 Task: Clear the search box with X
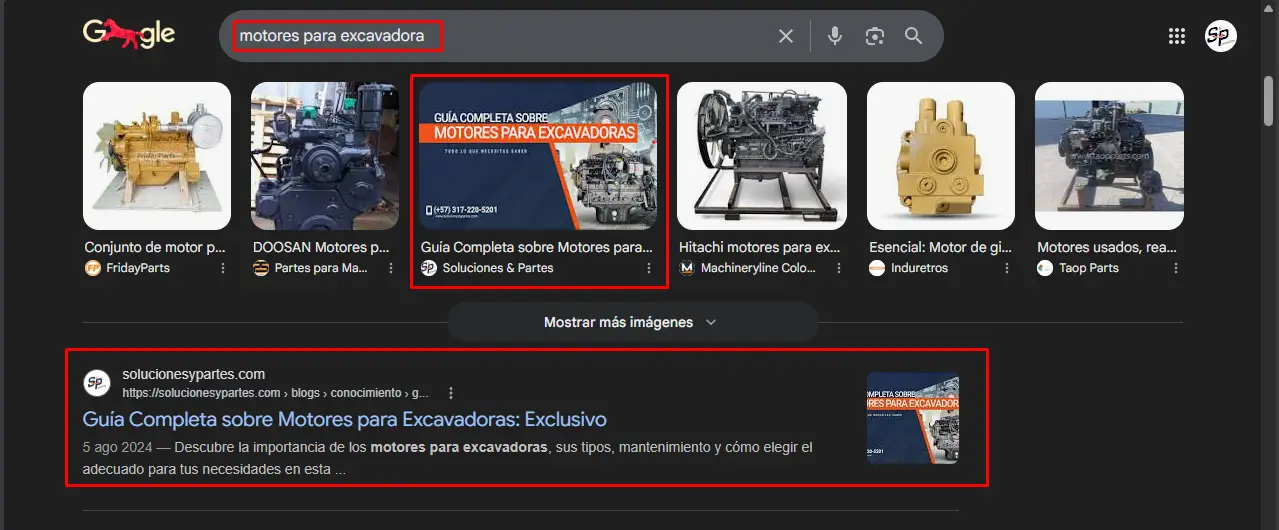786,36
